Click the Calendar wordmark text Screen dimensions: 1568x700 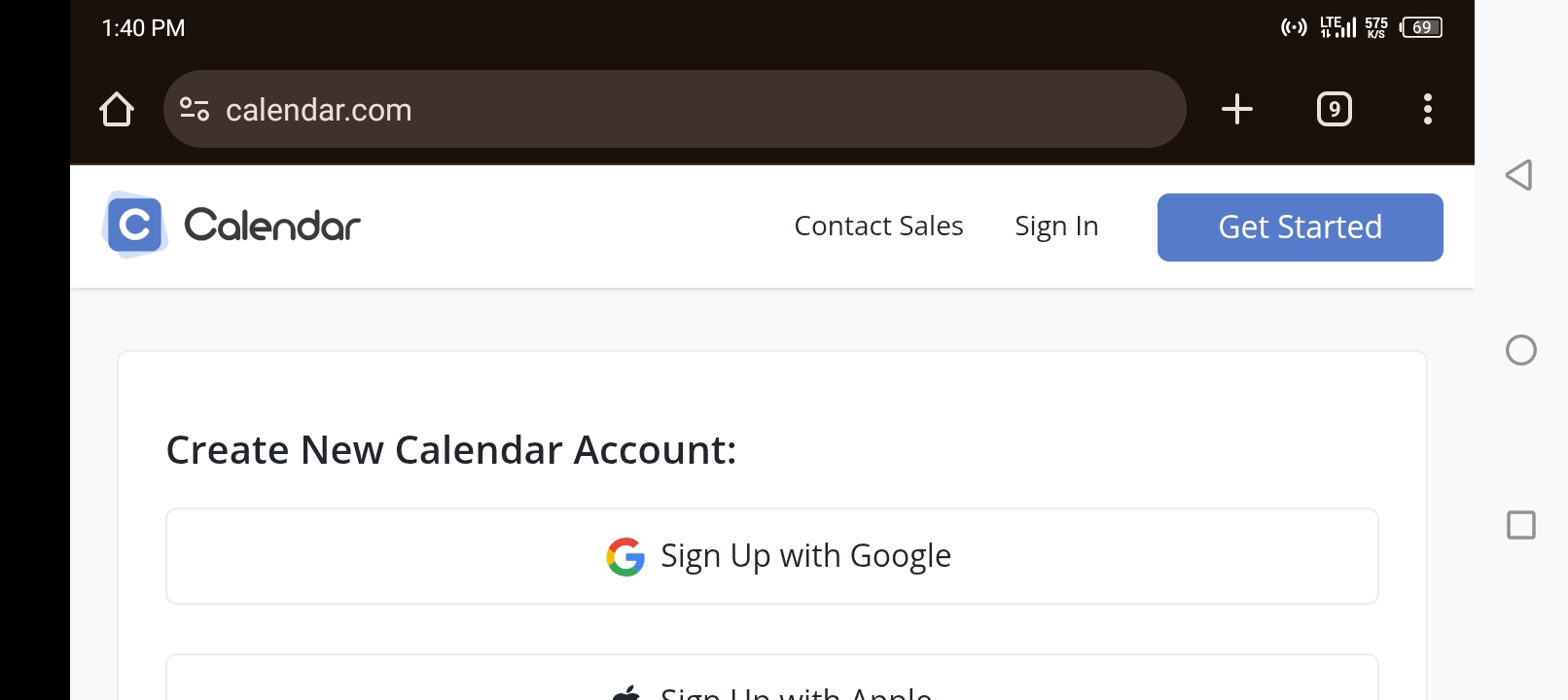(x=272, y=226)
